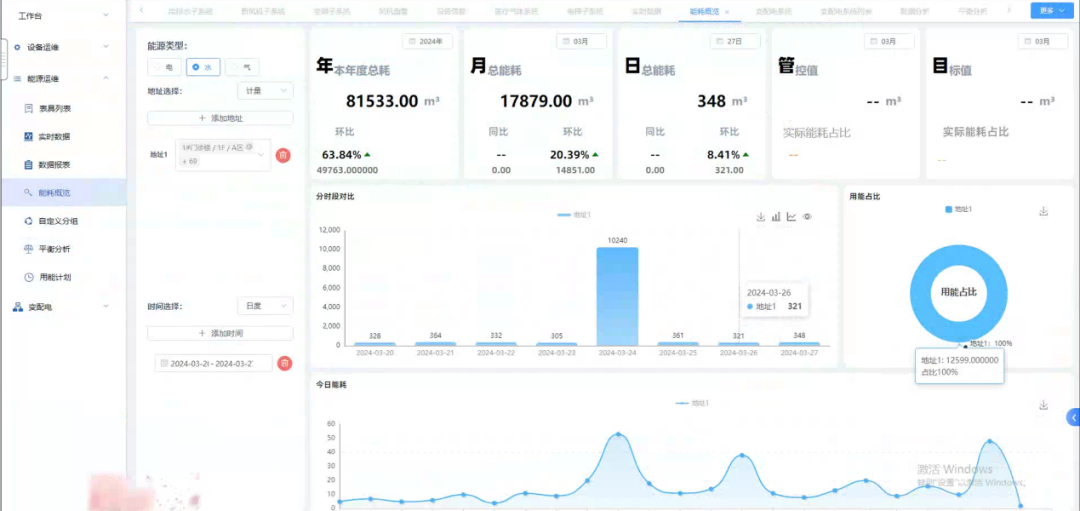Image resolution: width=1080 pixels, height=511 pixels.
Task: Click the 设备运维 gear icon in sidebar
Action: (x=17, y=48)
